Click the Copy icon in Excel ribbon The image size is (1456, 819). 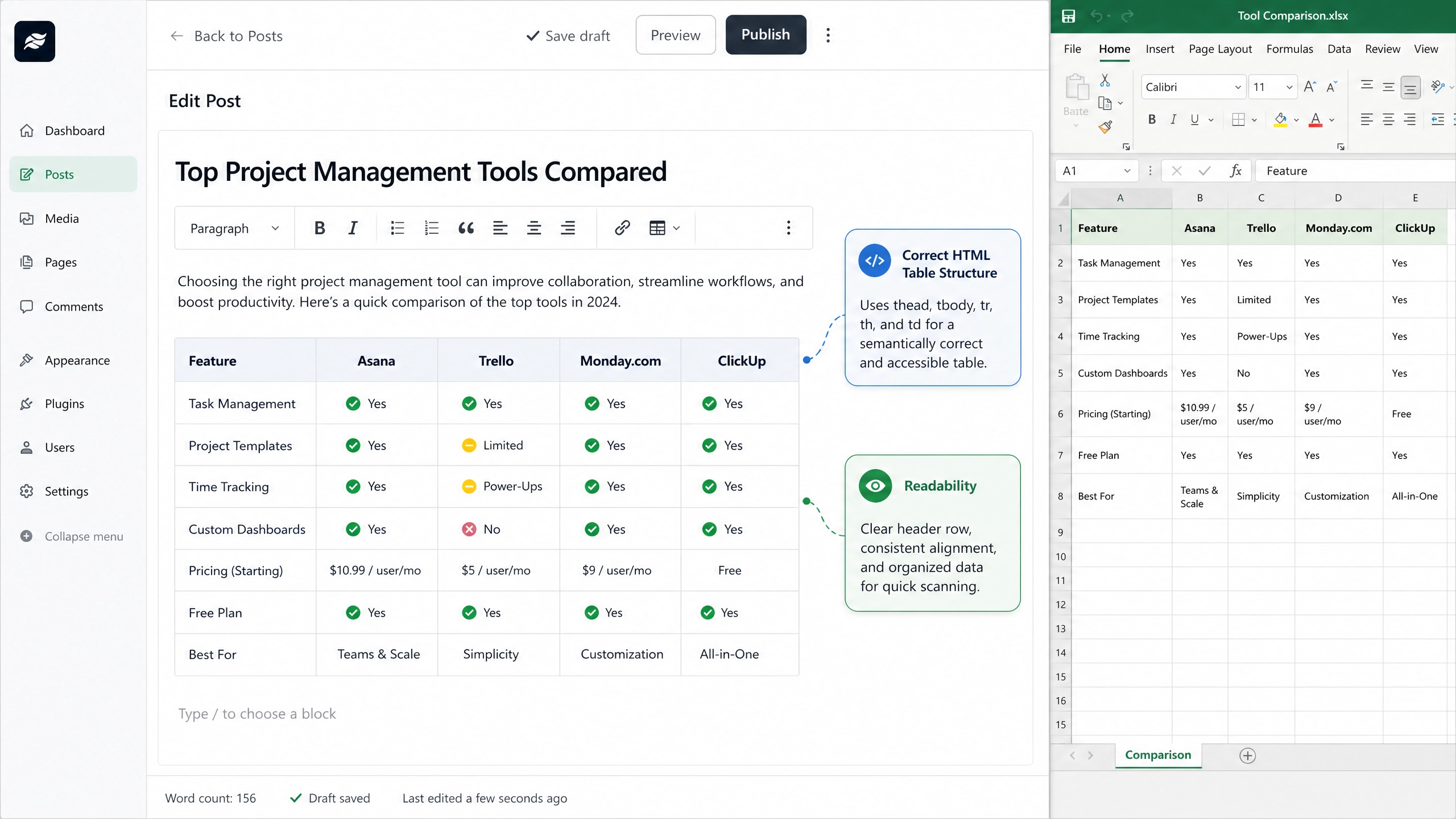pos(1105,103)
